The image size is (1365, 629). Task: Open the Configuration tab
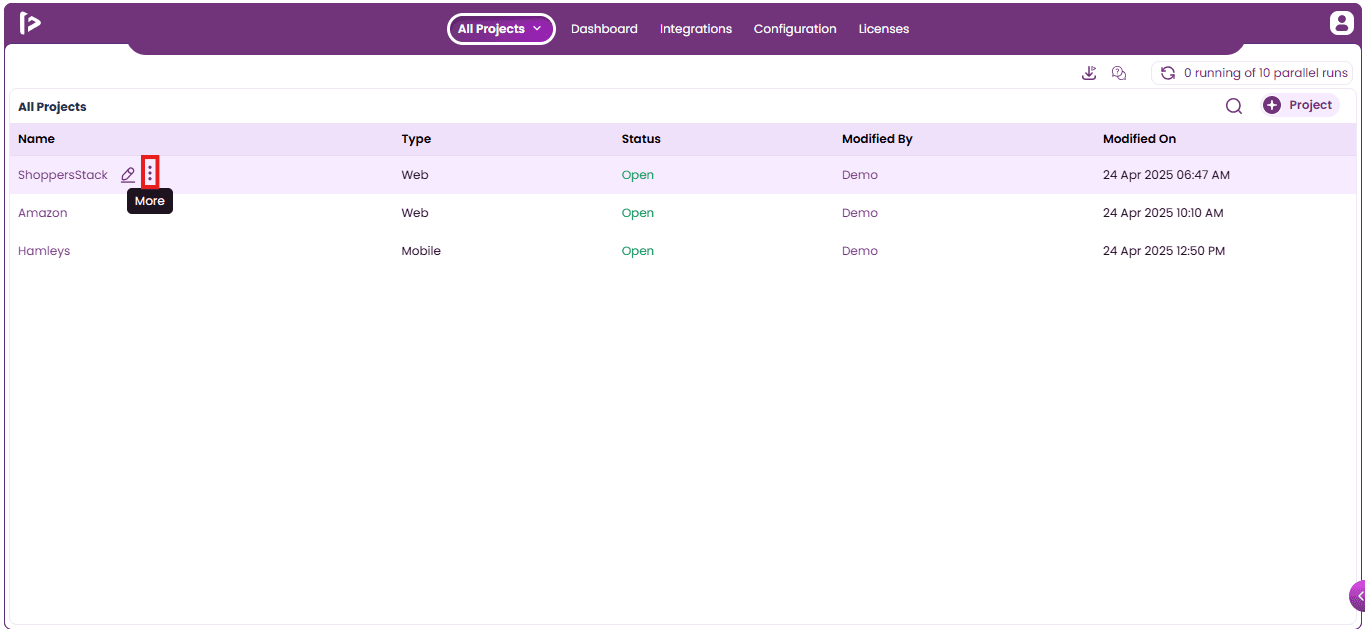[x=795, y=29]
